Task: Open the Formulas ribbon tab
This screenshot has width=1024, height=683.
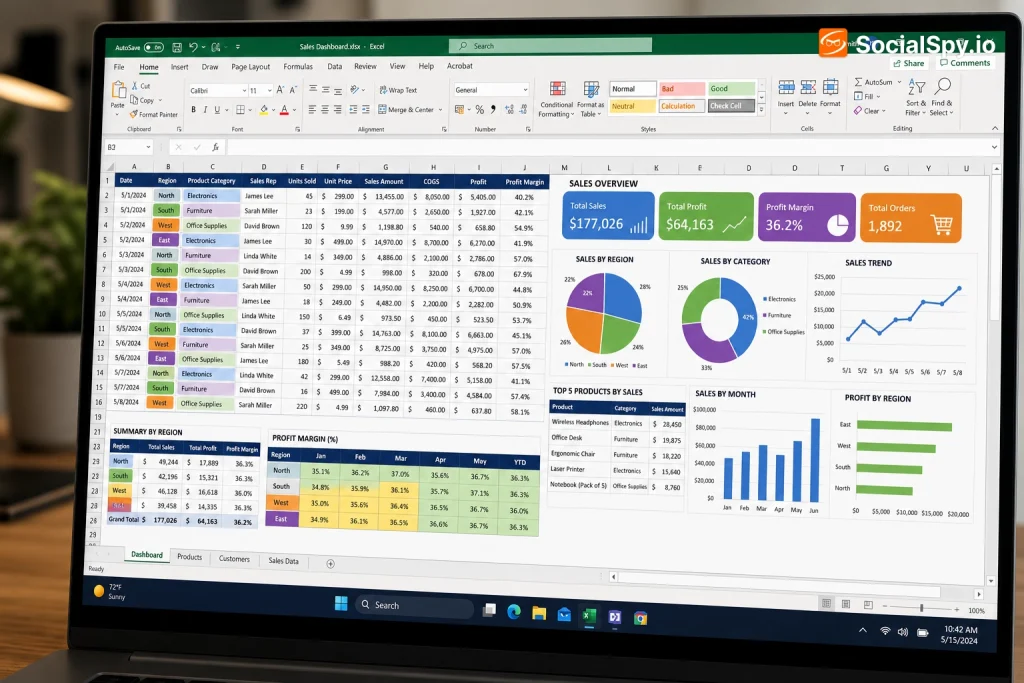Action: point(298,67)
